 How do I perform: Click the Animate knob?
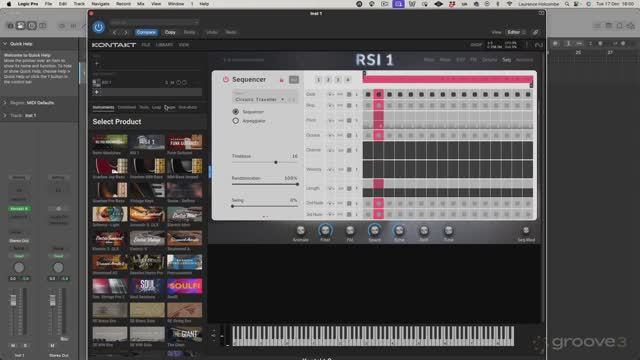[x=300, y=231]
